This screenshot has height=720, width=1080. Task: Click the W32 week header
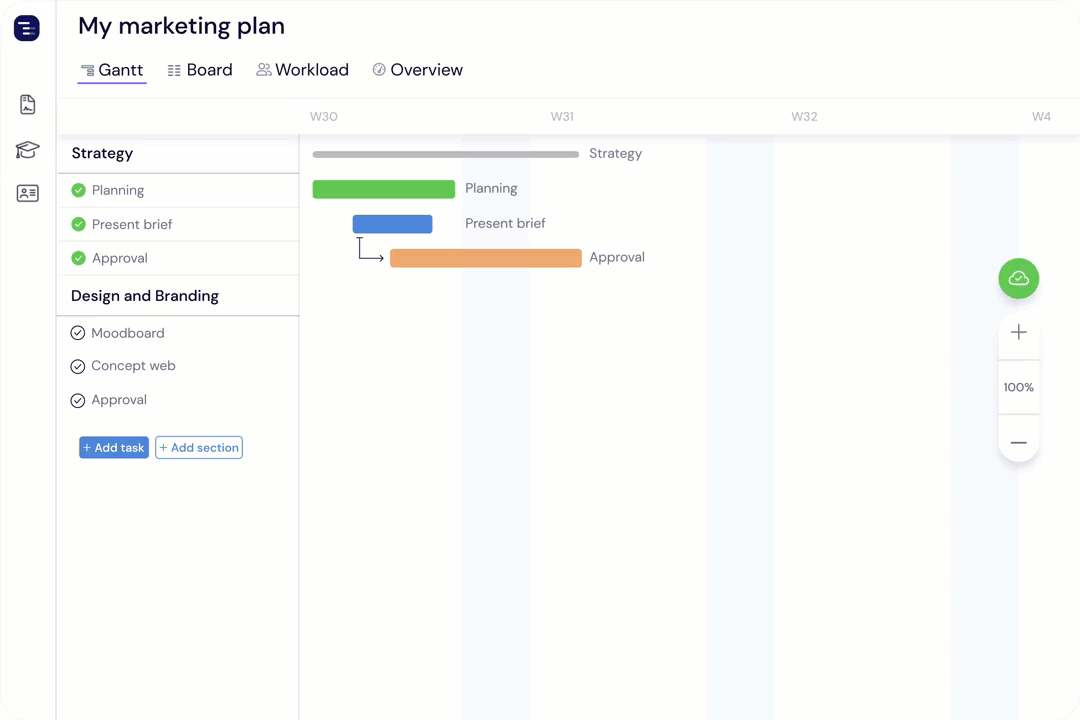[x=804, y=116]
